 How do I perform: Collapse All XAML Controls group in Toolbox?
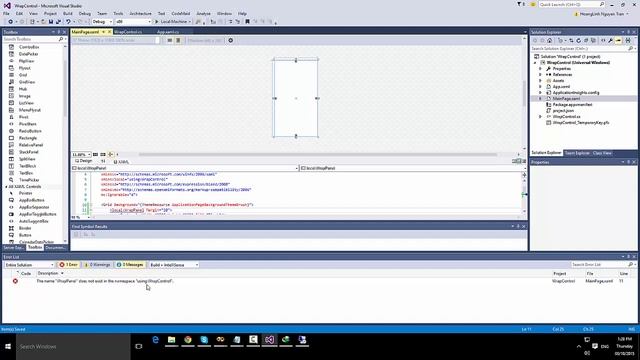[6, 187]
